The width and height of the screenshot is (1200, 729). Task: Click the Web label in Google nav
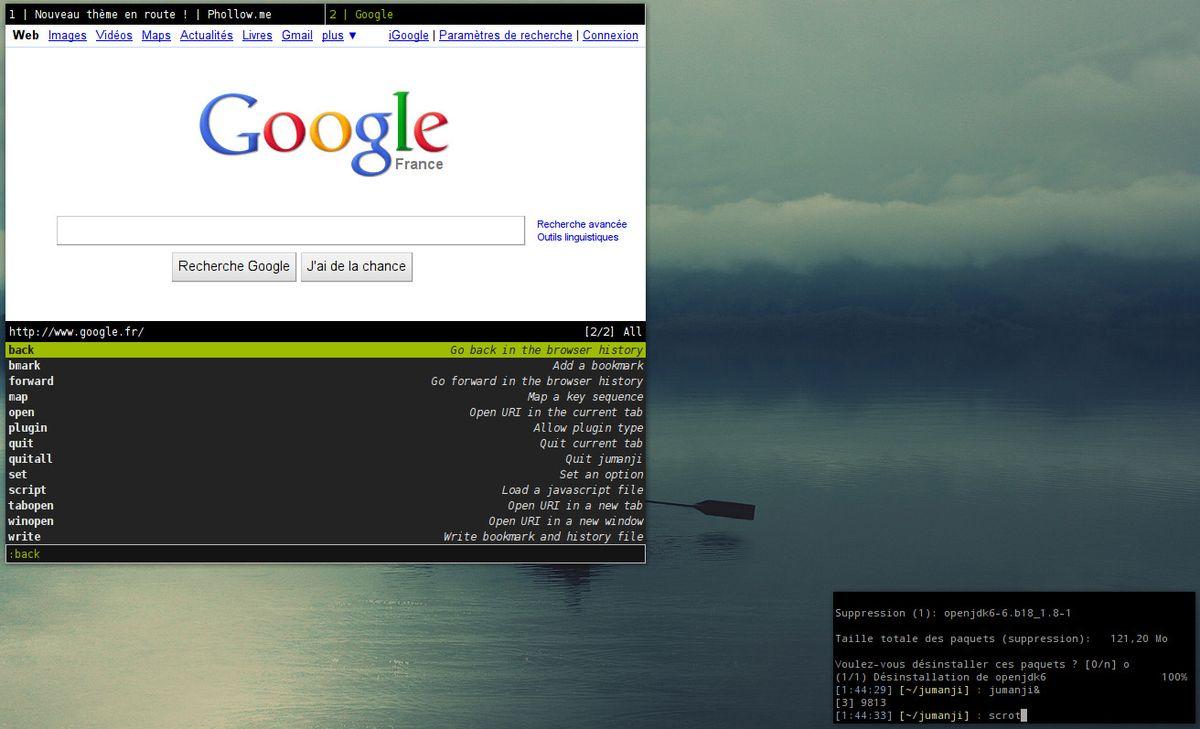click(26, 35)
